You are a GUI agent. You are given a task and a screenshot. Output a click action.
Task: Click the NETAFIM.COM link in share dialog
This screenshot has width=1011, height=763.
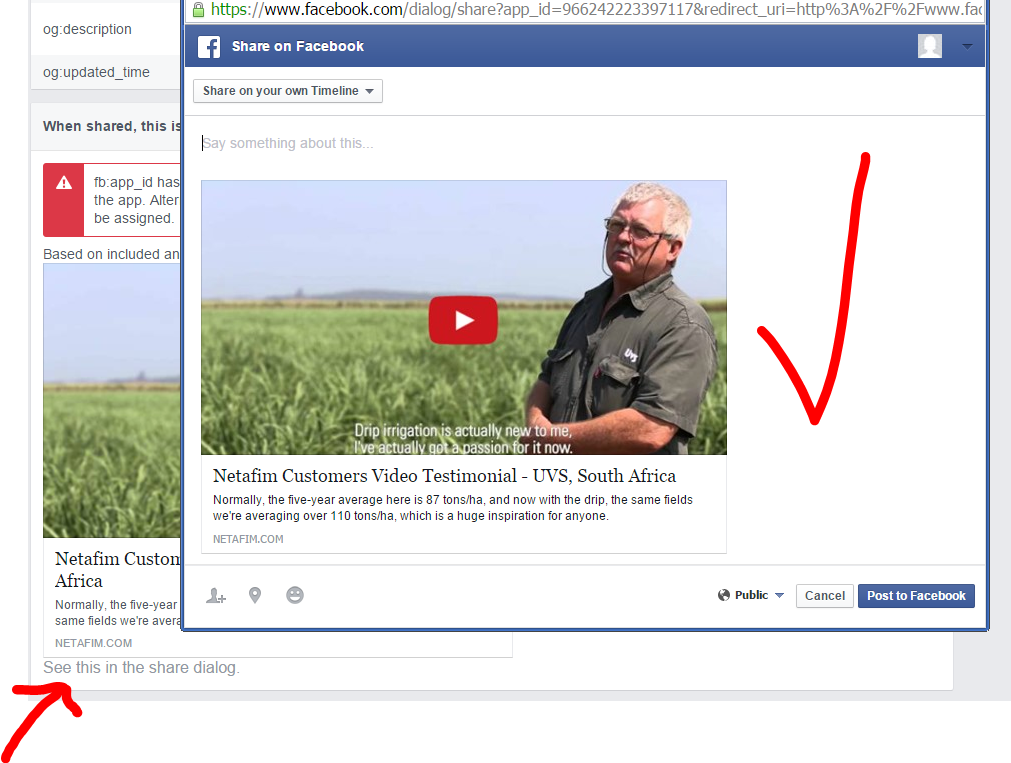click(248, 539)
